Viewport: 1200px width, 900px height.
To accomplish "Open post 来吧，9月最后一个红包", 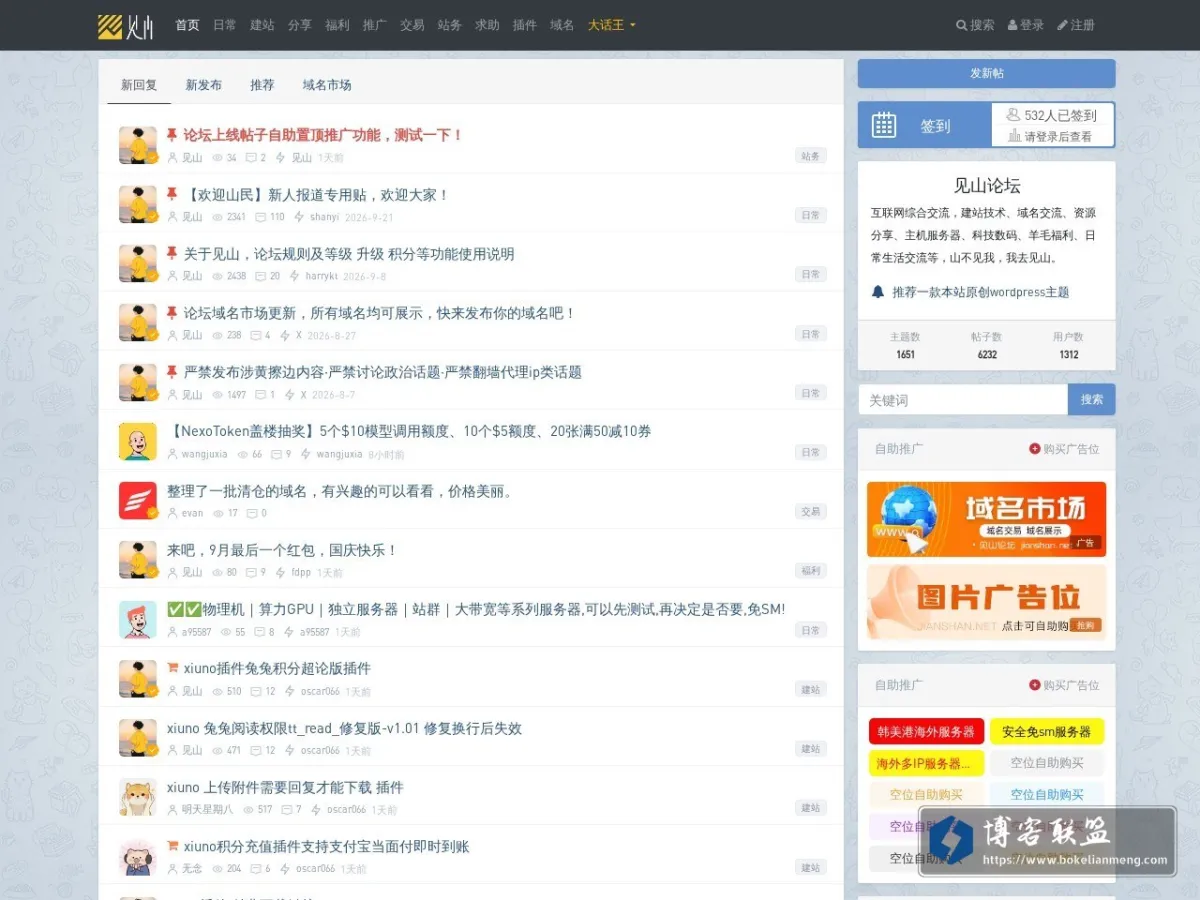I will click(283, 550).
